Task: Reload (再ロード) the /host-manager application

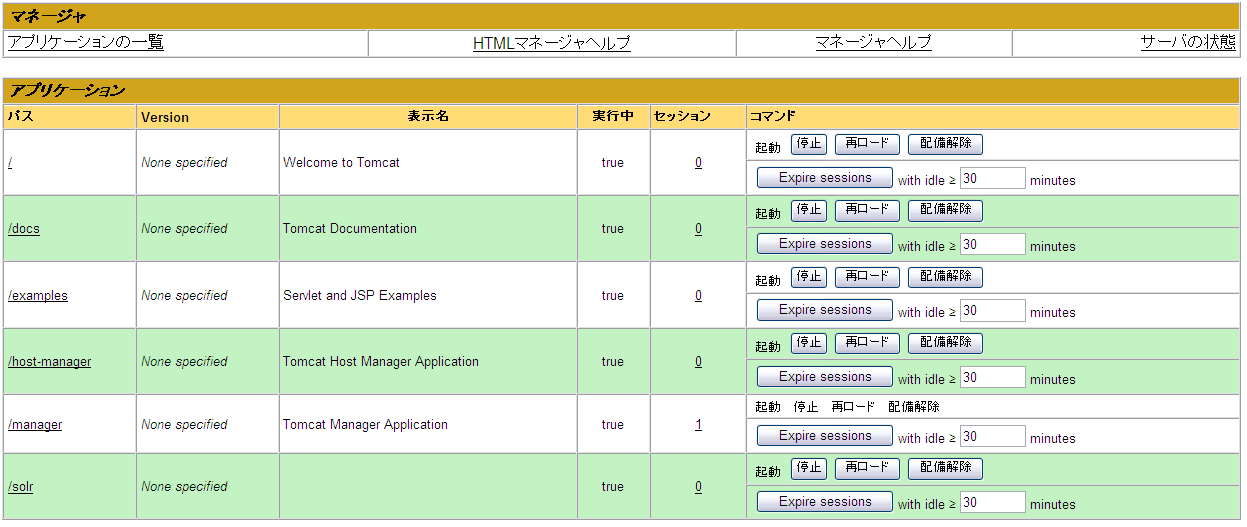Action: point(867,343)
